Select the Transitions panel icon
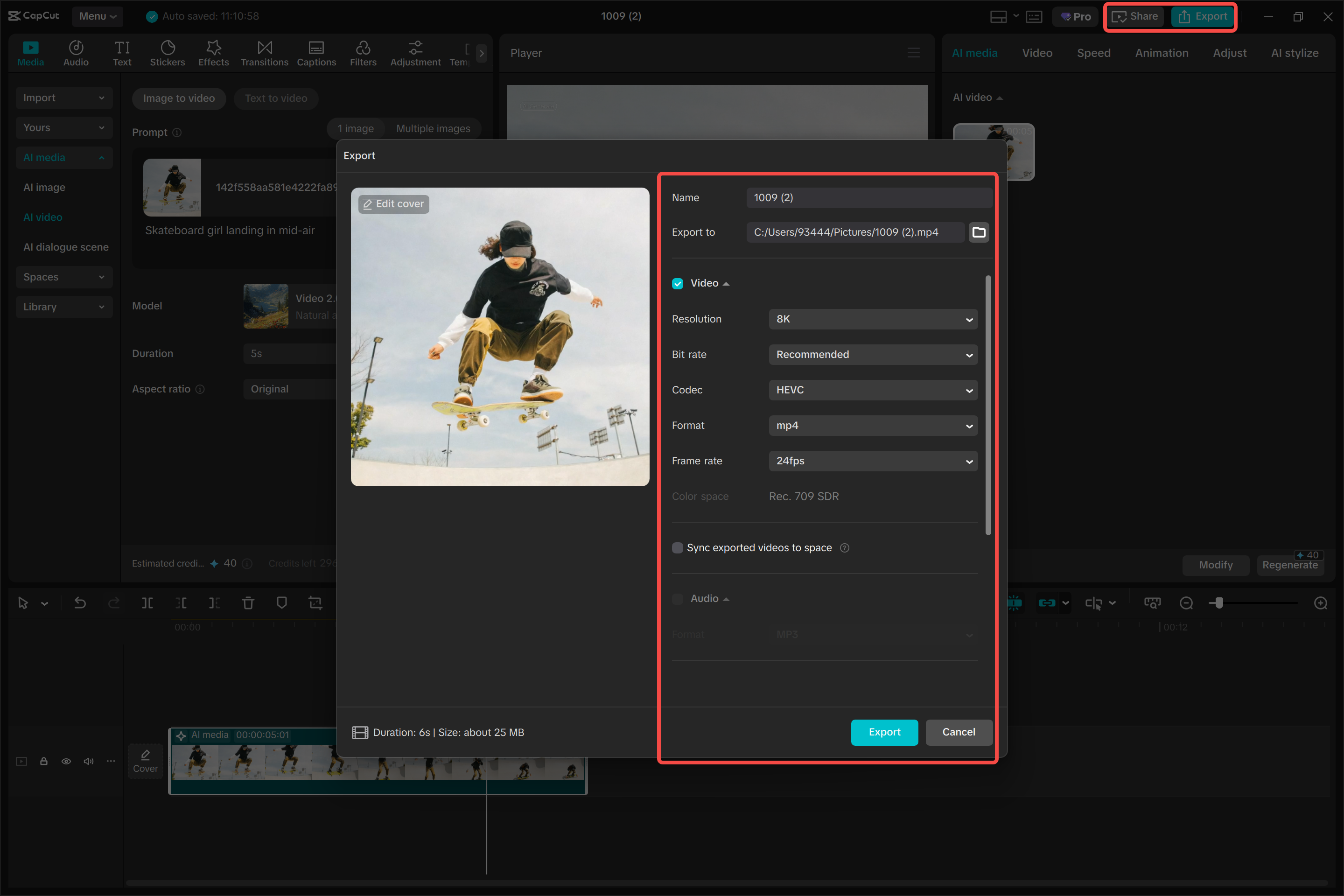Viewport: 1344px width, 896px height. tap(264, 53)
